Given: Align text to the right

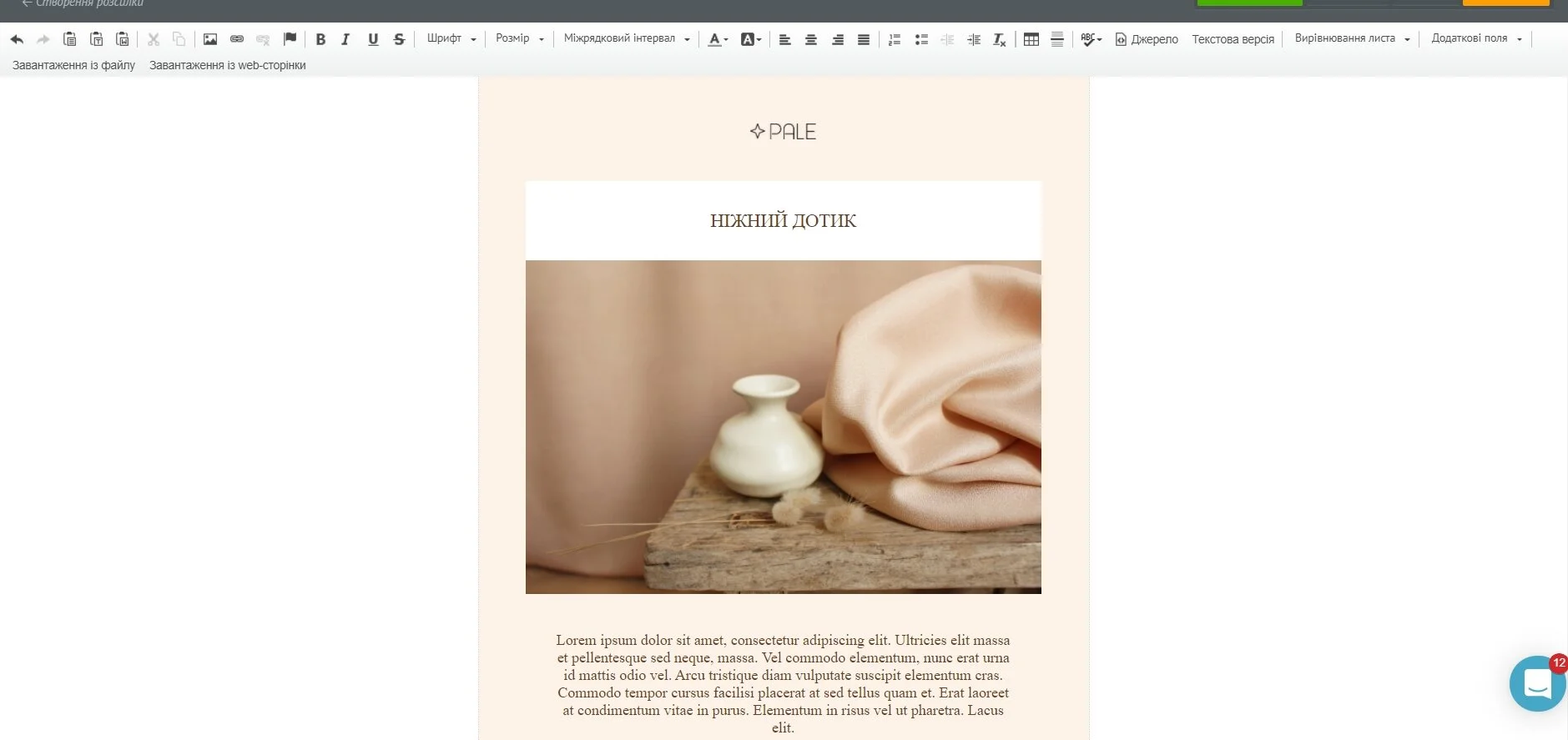Looking at the screenshot, I should 838,39.
